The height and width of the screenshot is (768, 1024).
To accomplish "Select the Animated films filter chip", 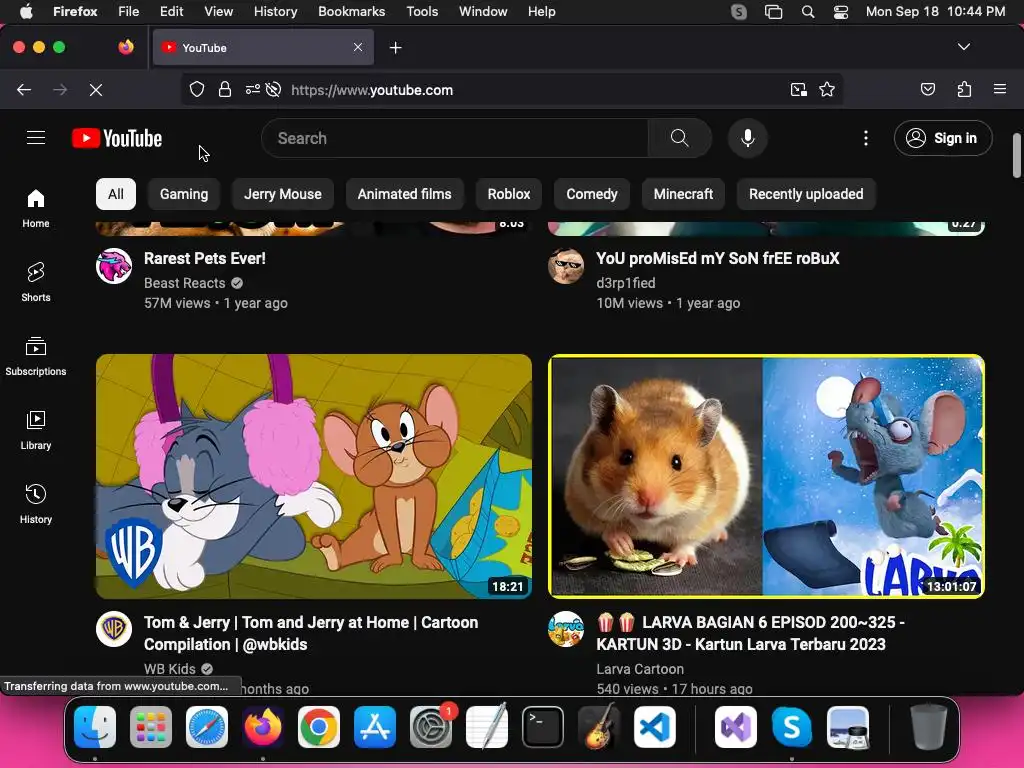I will [x=404, y=194].
